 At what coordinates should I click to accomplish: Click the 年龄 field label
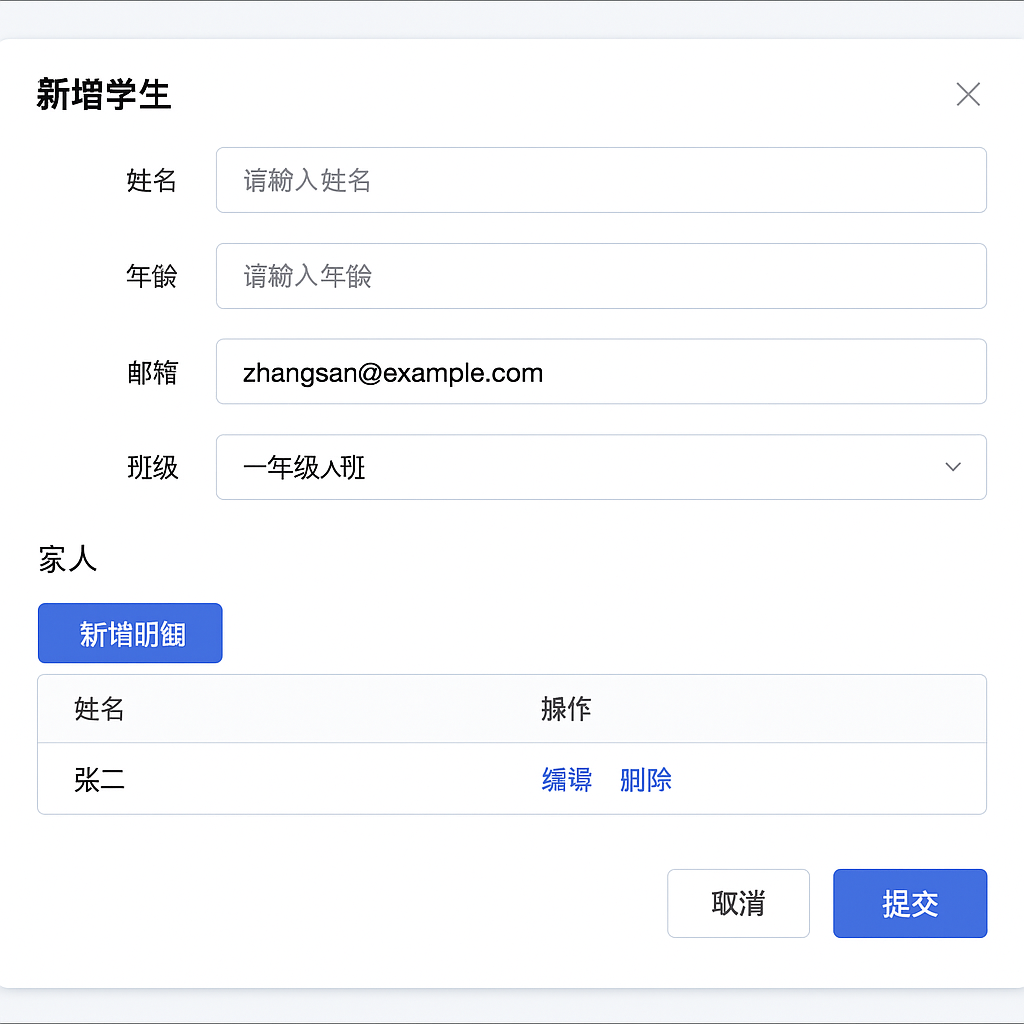(152, 276)
